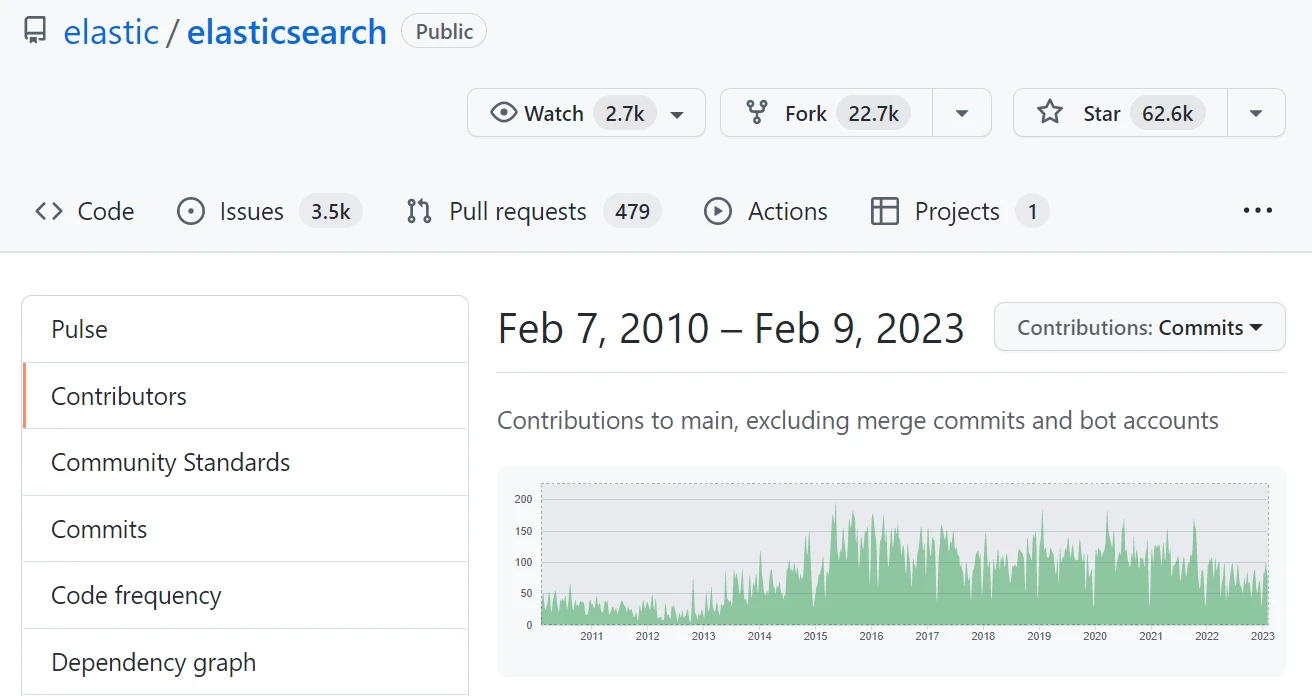Click the Actions play icon
The height and width of the screenshot is (696, 1312).
(717, 211)
